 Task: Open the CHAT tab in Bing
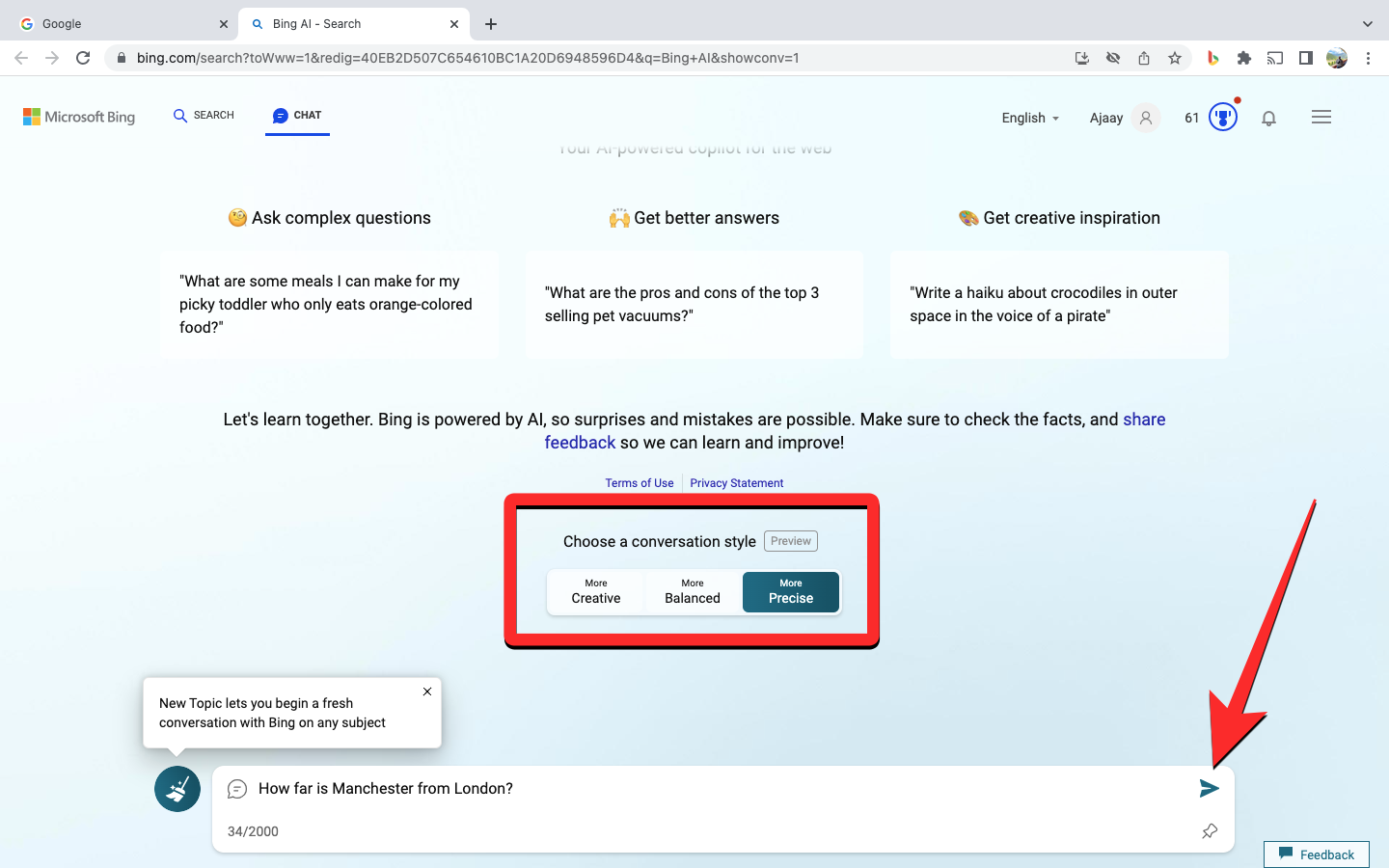(297, 116)
